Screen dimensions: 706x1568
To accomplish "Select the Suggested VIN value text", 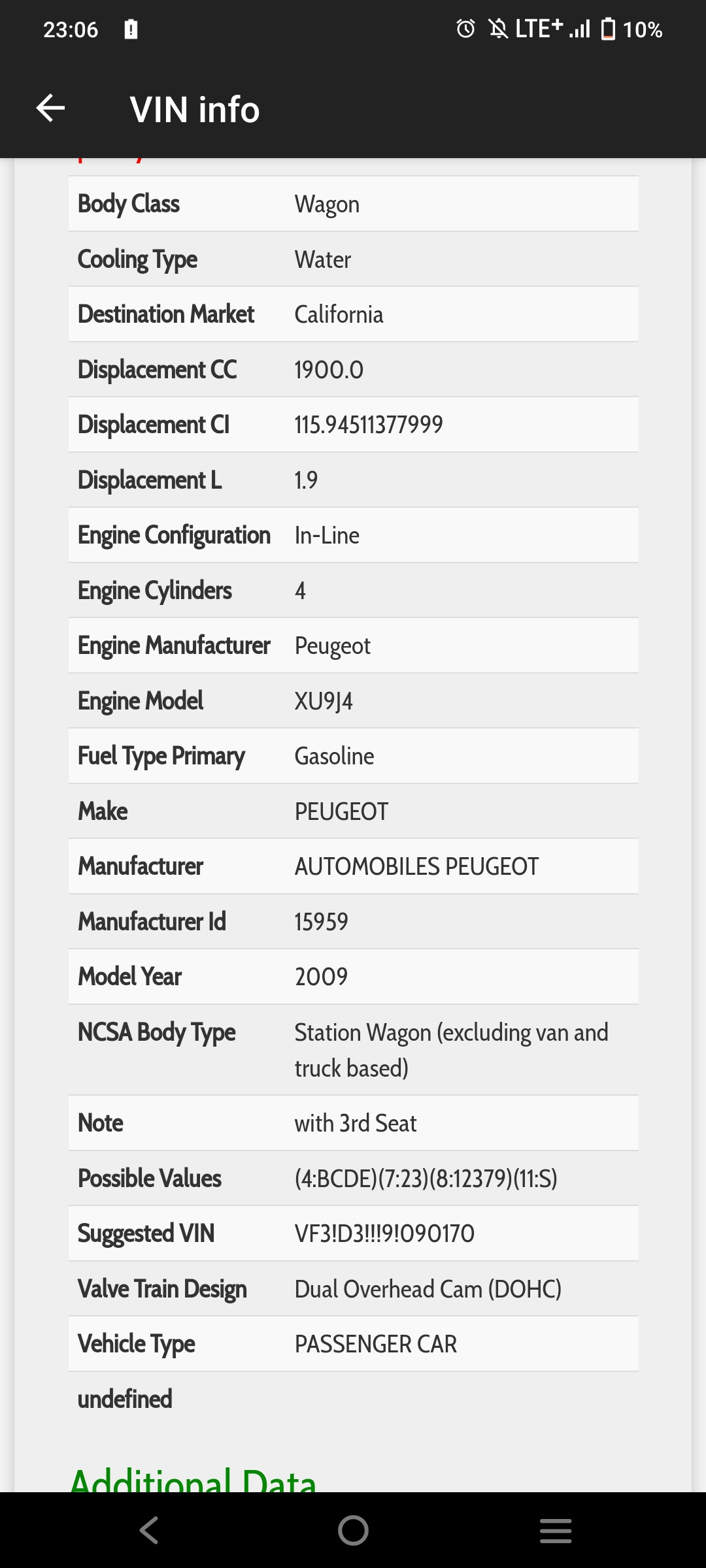I will click(384, 1233).
